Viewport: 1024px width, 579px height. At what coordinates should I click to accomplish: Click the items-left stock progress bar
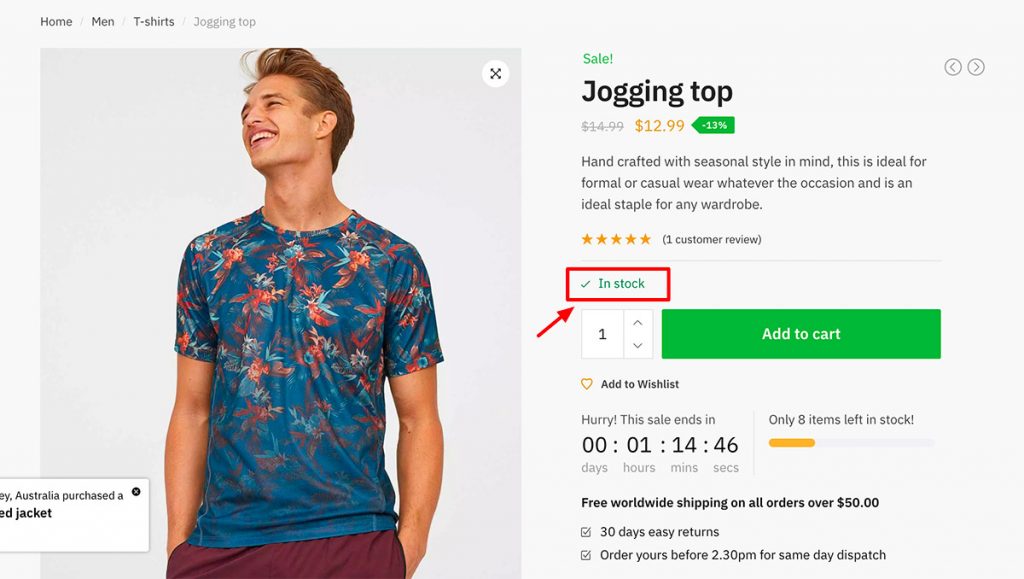(851, 441)
